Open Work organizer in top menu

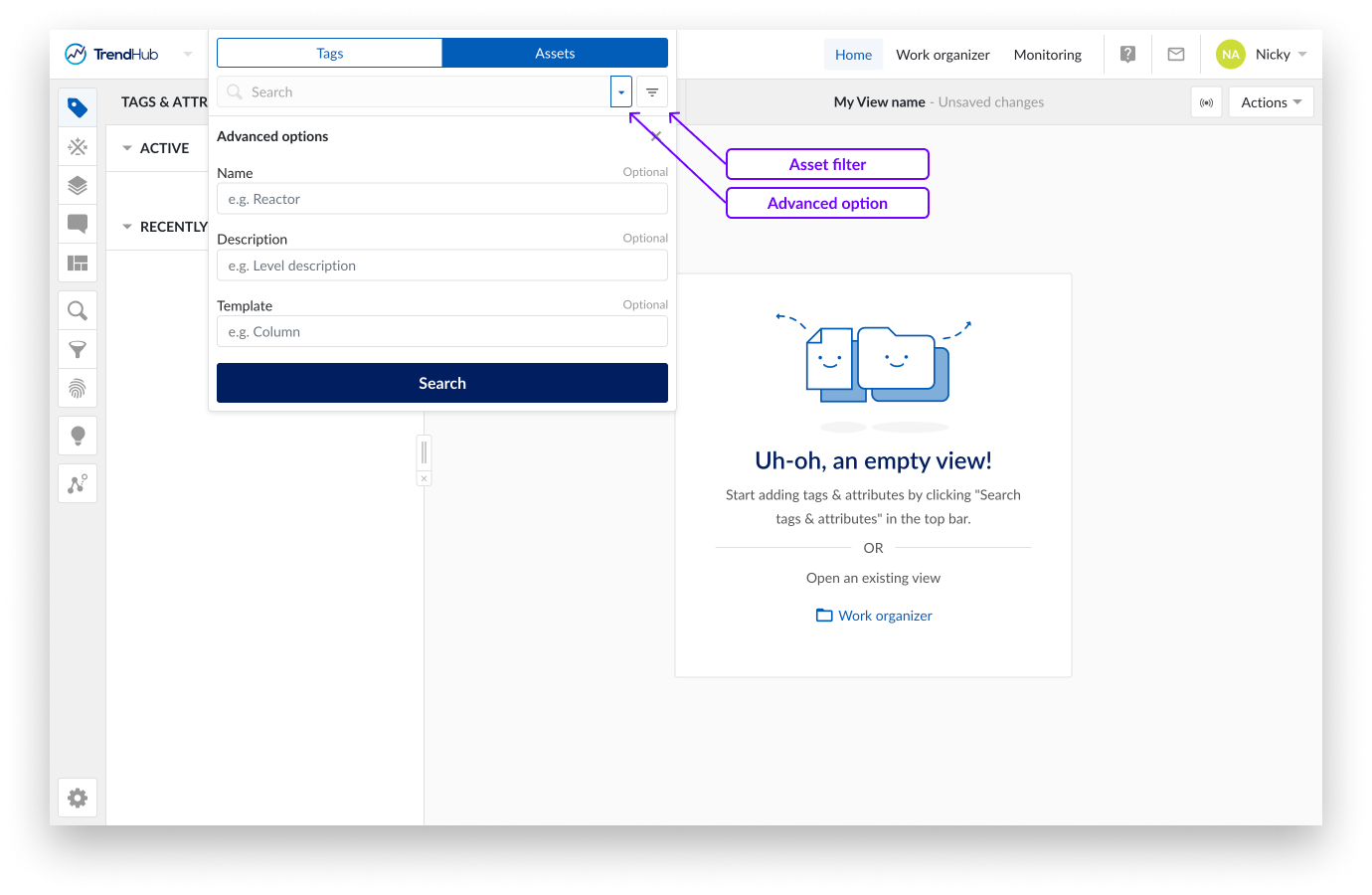943,55
